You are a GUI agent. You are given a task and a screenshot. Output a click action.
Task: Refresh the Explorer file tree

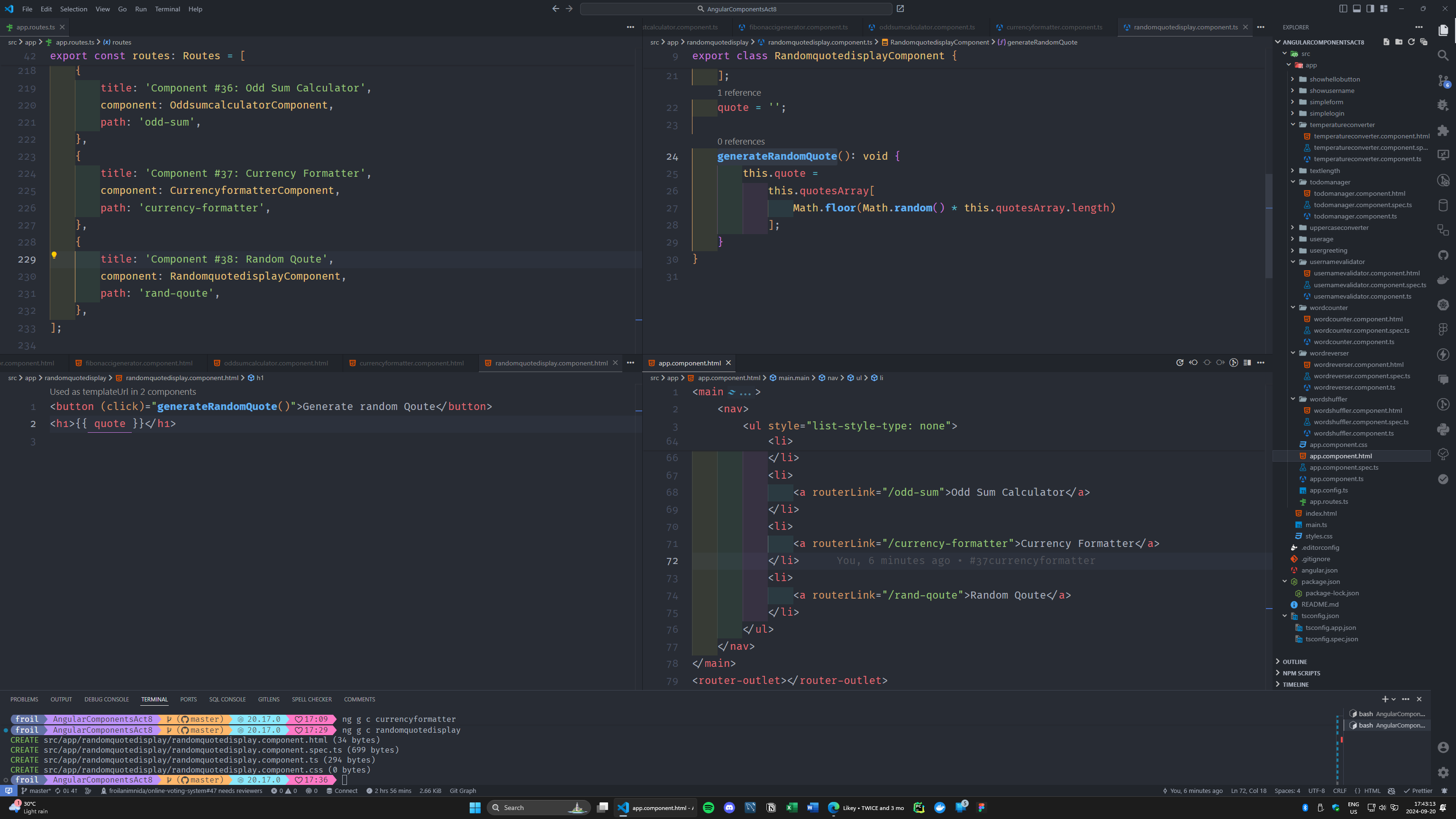1411,42
